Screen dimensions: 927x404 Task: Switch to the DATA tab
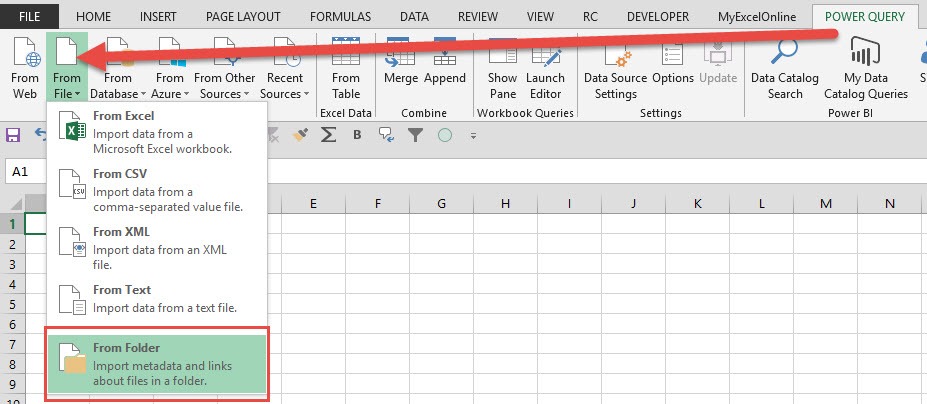pyautogui.click(x=414, y=17)
